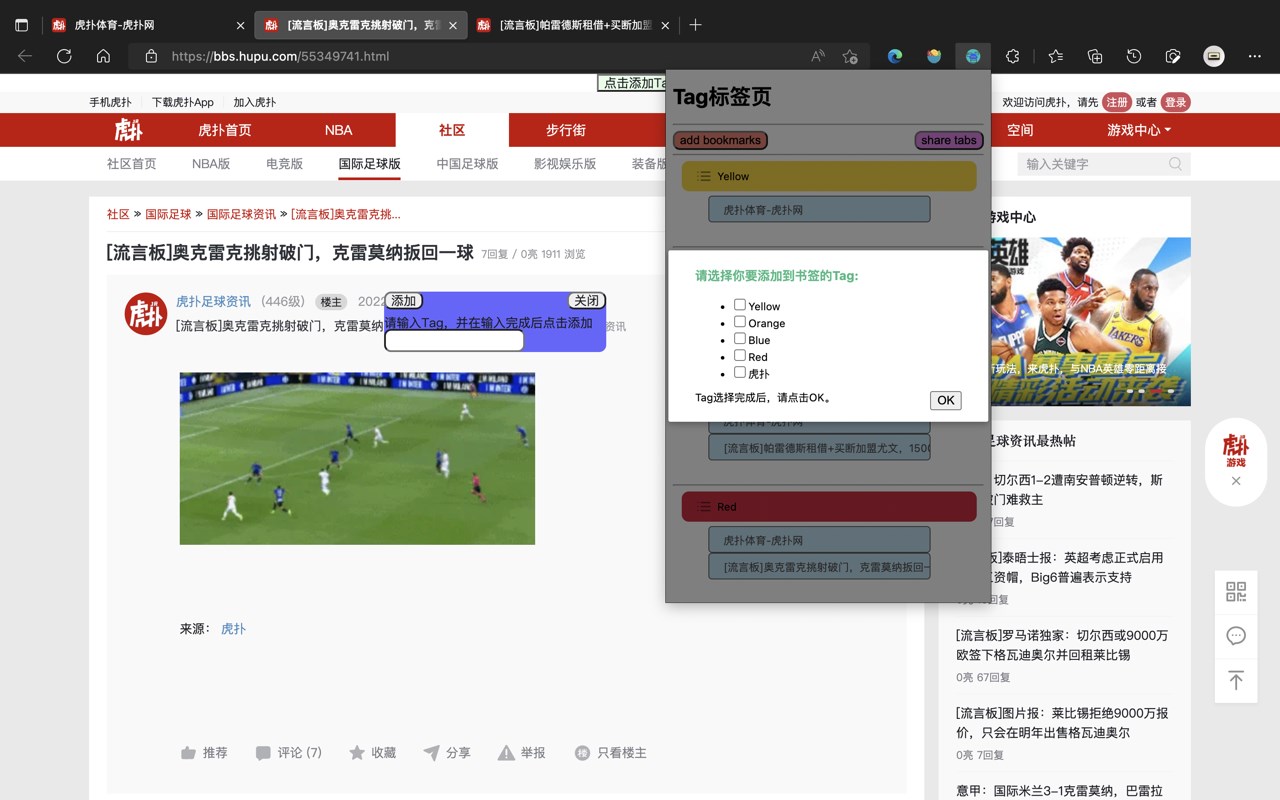Click the 登录 login button
The image size is (1280, 800).
tap(1176, 102)
